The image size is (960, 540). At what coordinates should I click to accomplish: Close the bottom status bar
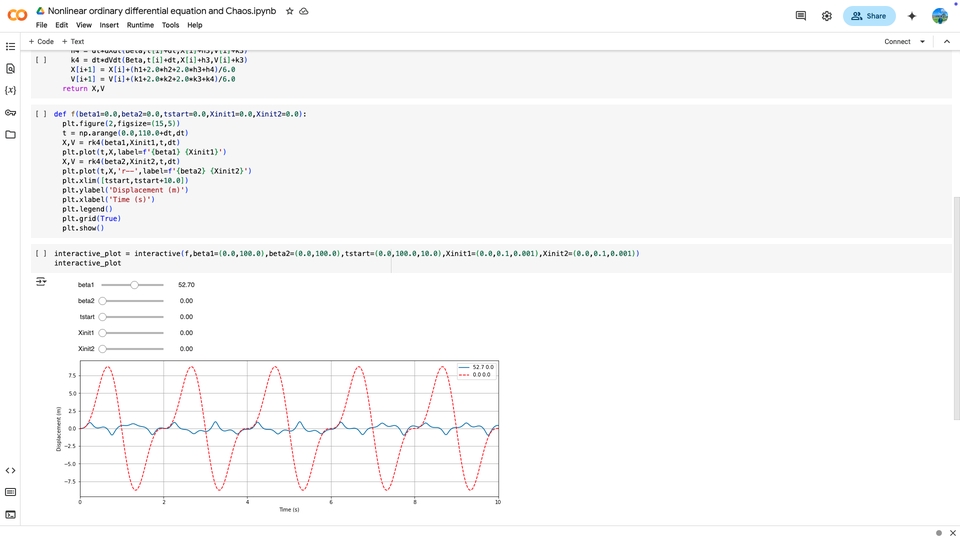[953, 533]
